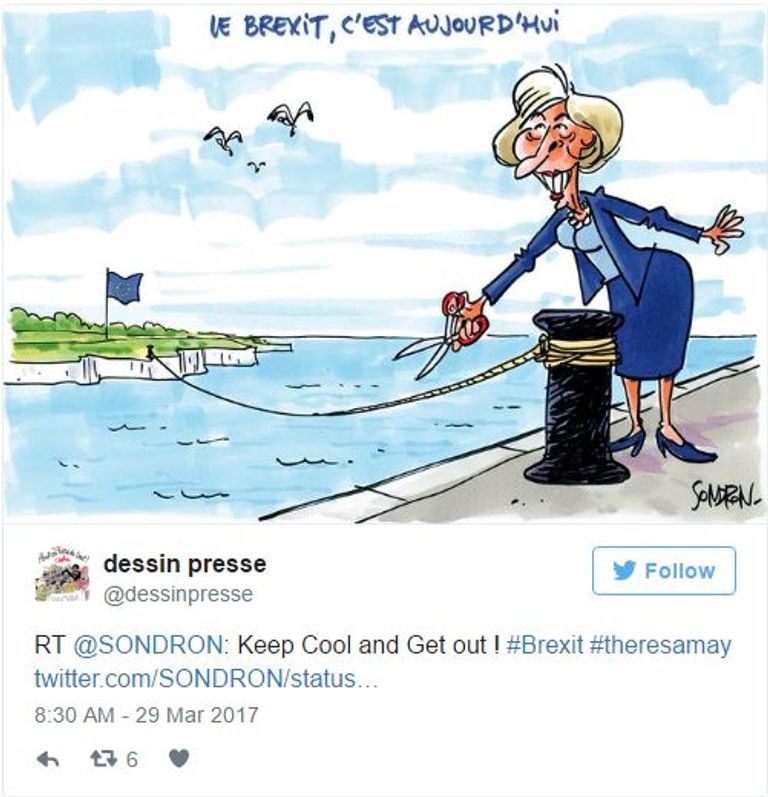768x797 pixels.
Task: Open the dessin presse display name
Action: pyautogui.click(x=185, y=564)
